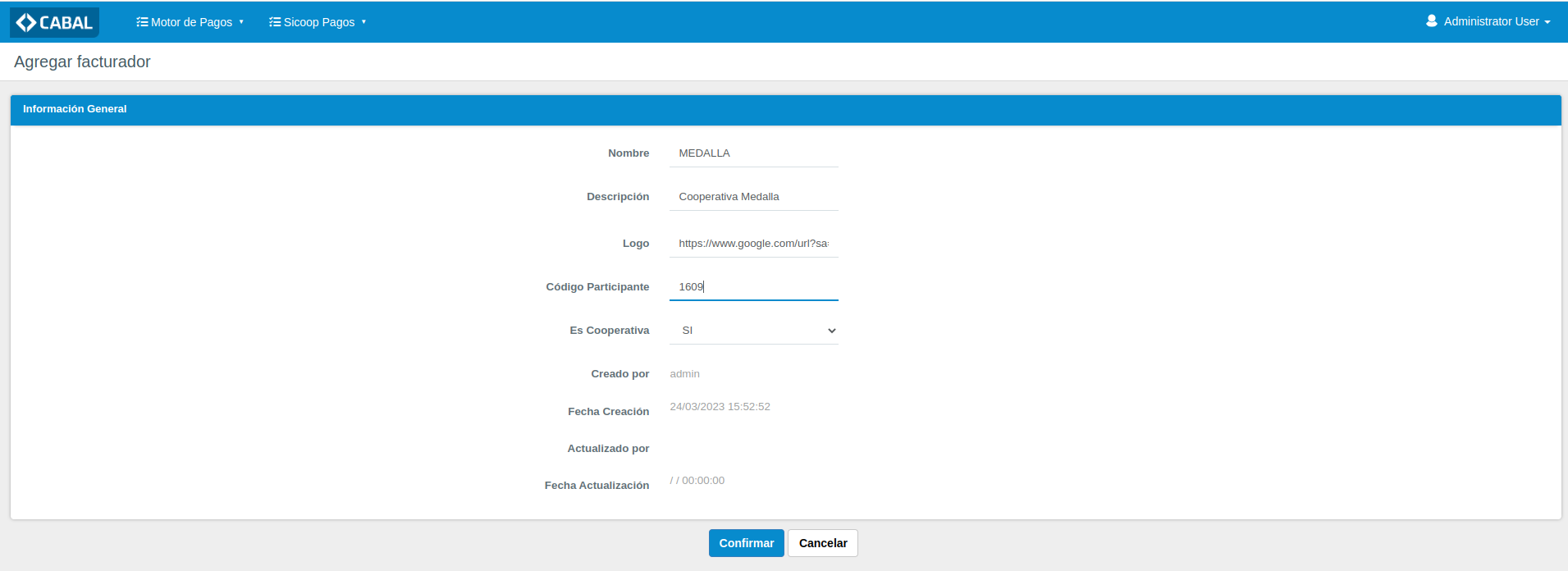The image size is (1568, 571).
Task: Click the list icon beside Motor de Pagos
Action: click(142, 22)
